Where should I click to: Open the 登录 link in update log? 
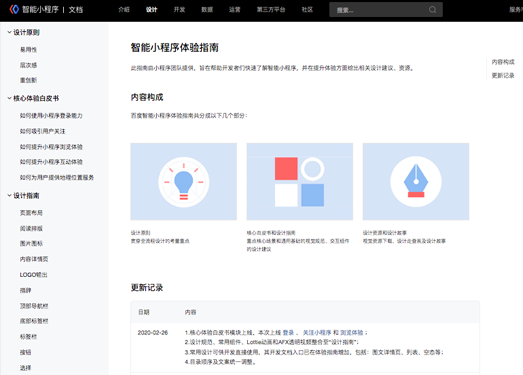pyautogui.click(x=288, y=333)
